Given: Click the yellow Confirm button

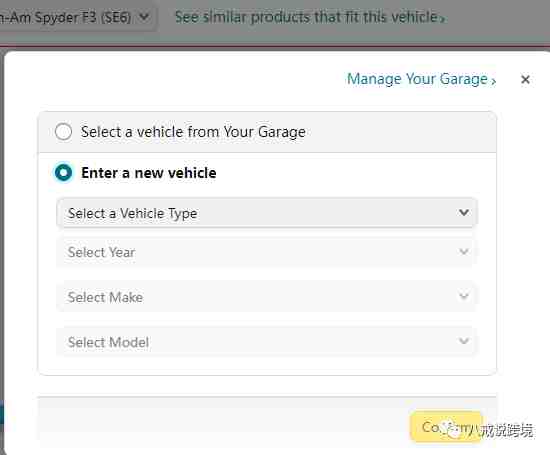Looking at the screenshot, I should click(446, 427).
